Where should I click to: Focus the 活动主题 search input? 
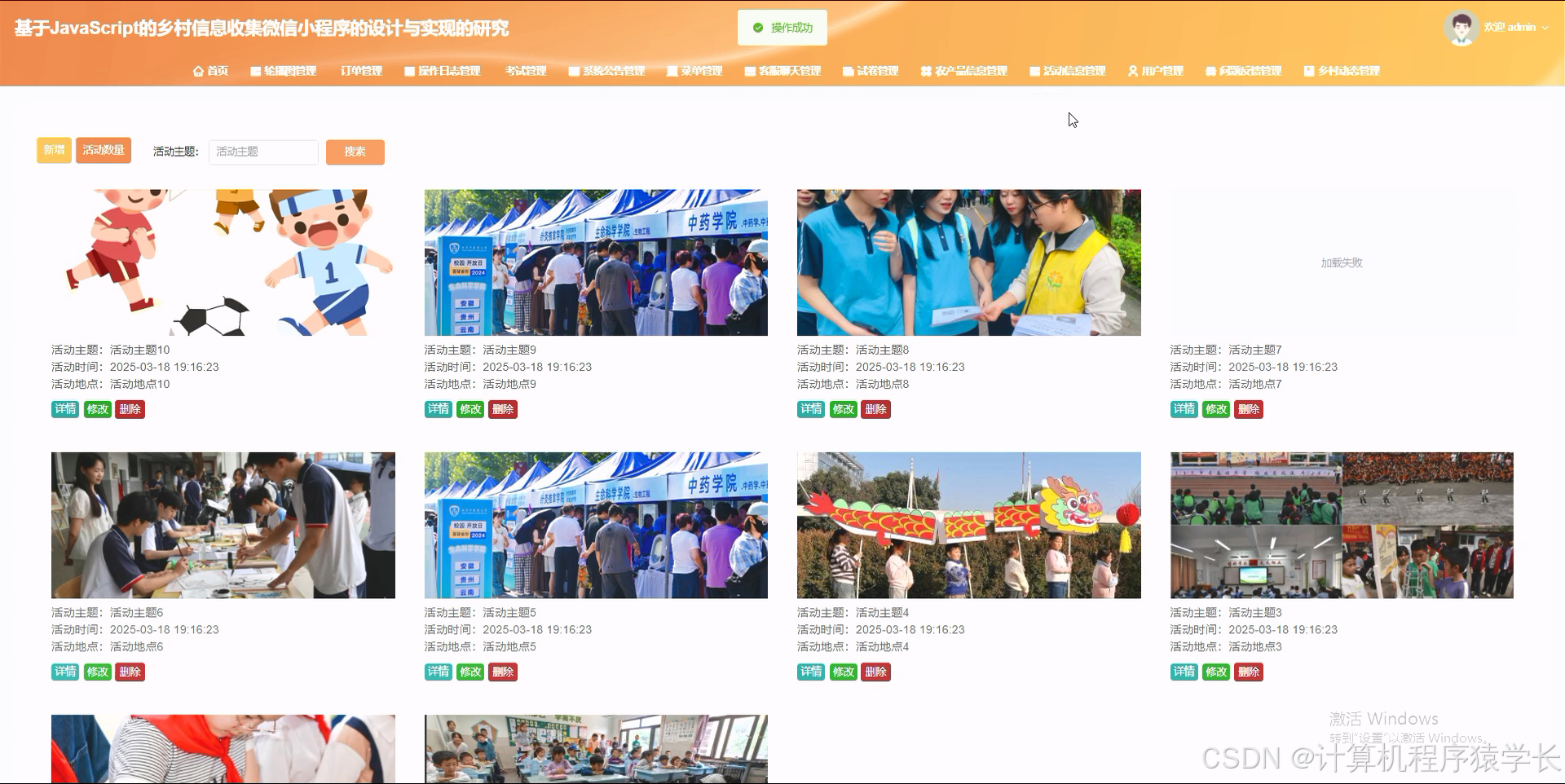click(x=263, y=152)
